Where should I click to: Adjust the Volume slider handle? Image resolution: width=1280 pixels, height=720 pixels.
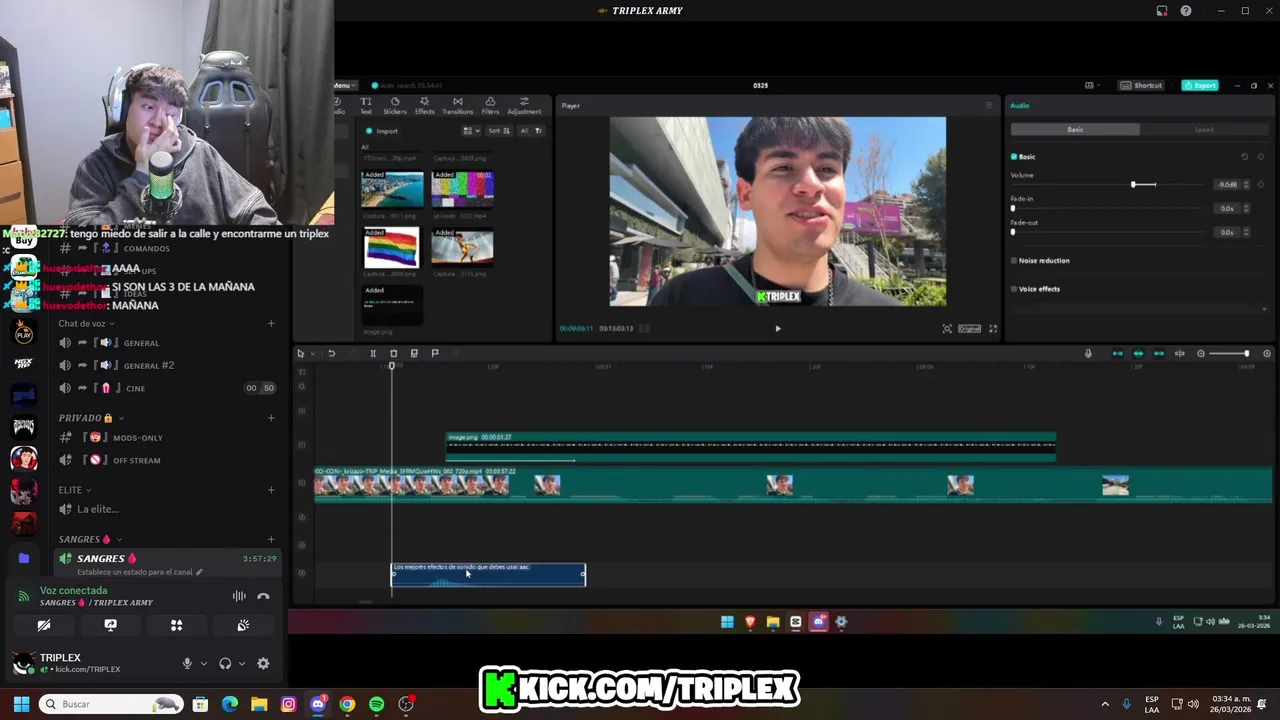(1133, 184)
